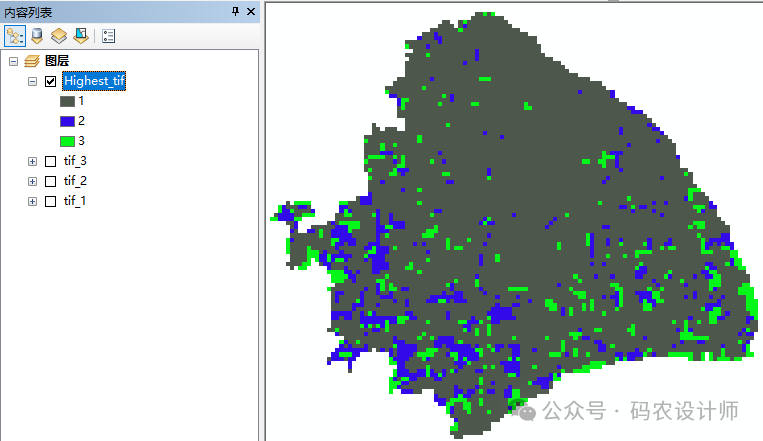Pin the 内容列表 panel with auto-hide
The height and width of the screenshot is (441, 763).
tap(235, 11)
